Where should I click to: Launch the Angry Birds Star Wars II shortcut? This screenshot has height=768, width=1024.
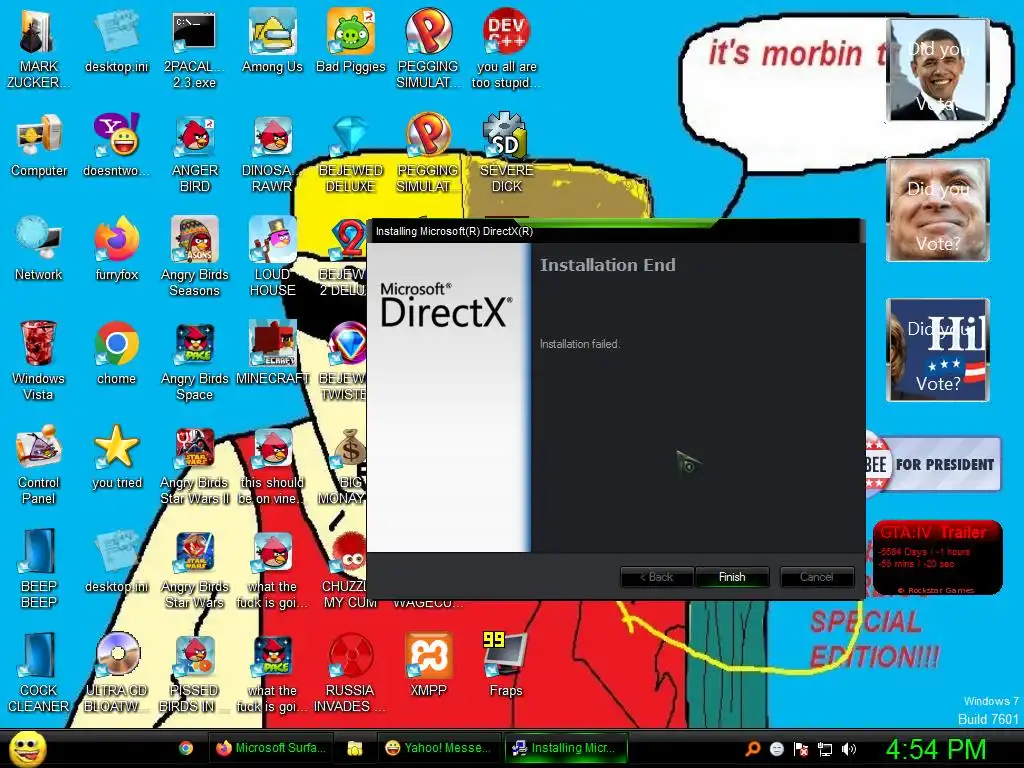195,464
